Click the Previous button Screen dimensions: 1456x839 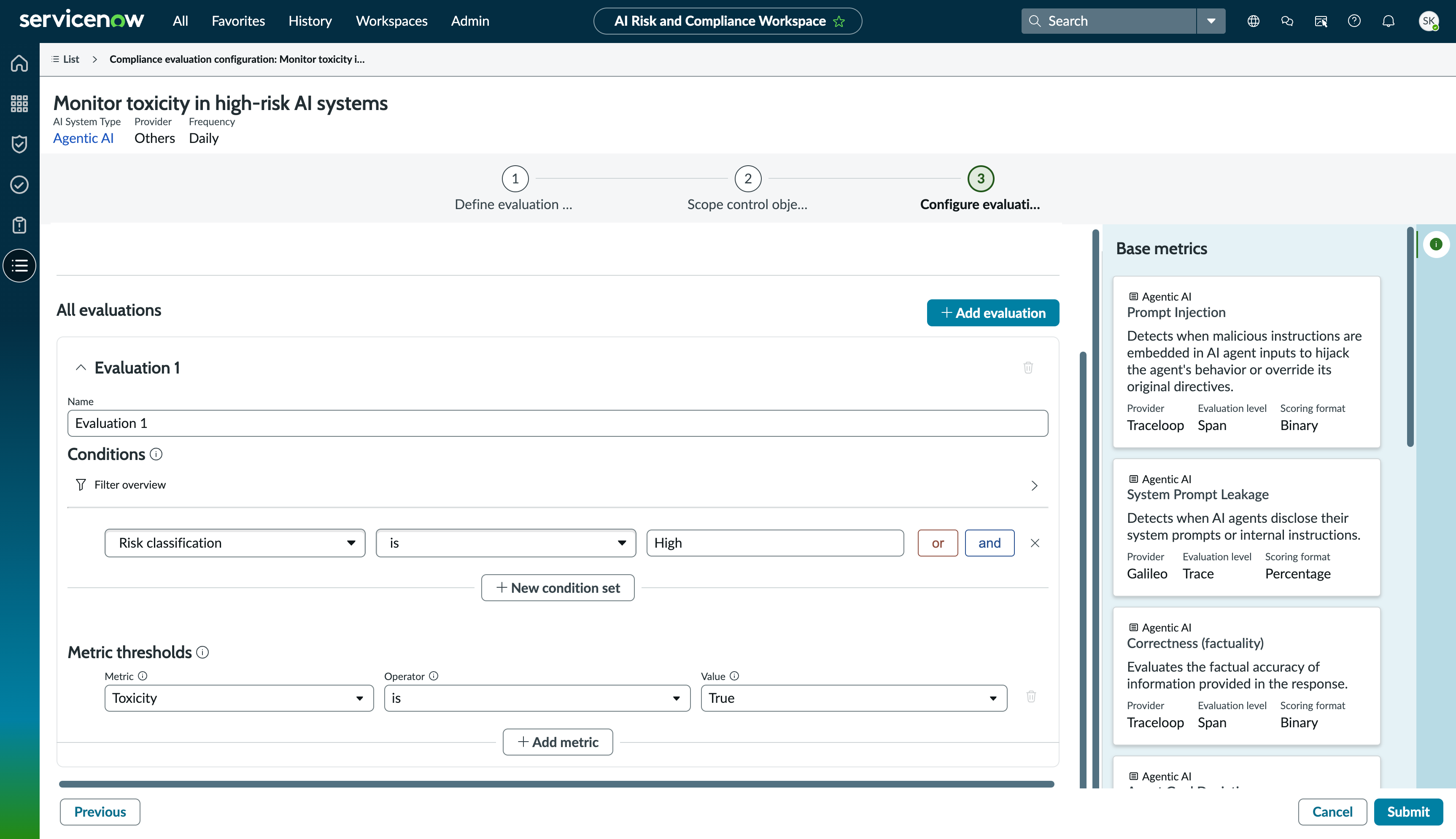[100, 812]
